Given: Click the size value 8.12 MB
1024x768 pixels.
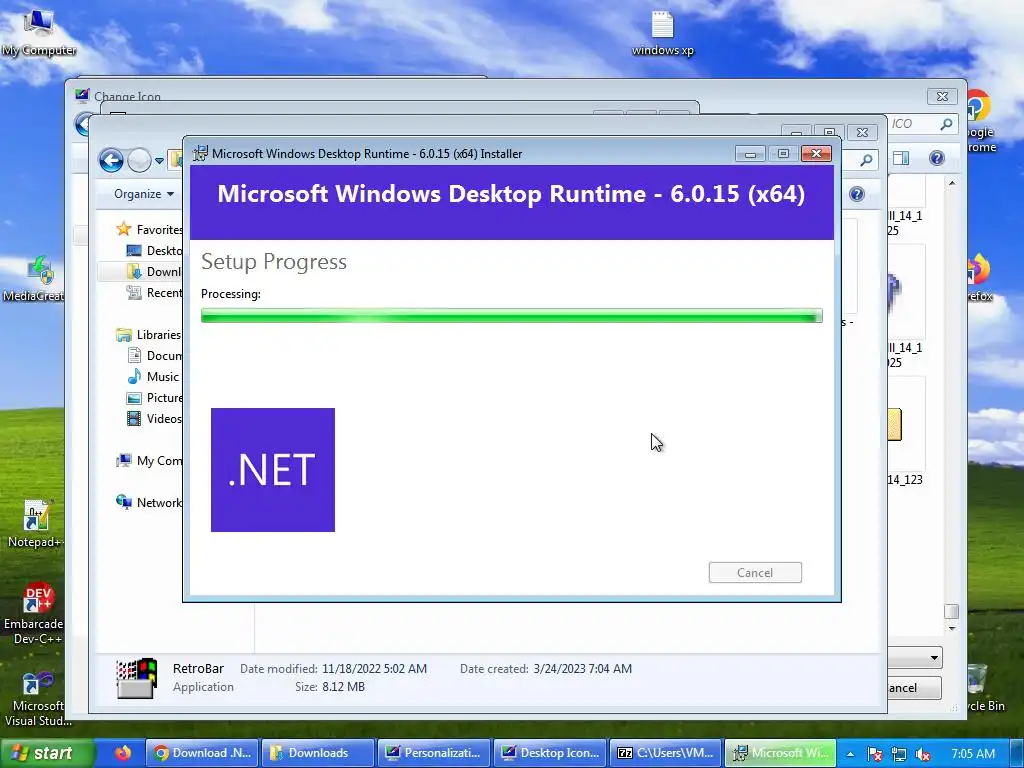Looking at the screenshot, I should point(344,687).
